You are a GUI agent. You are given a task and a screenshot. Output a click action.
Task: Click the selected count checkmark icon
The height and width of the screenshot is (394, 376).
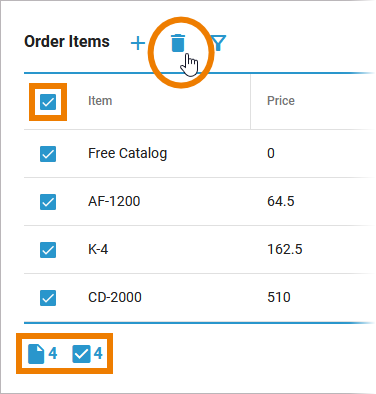click(x=81, y=354)
